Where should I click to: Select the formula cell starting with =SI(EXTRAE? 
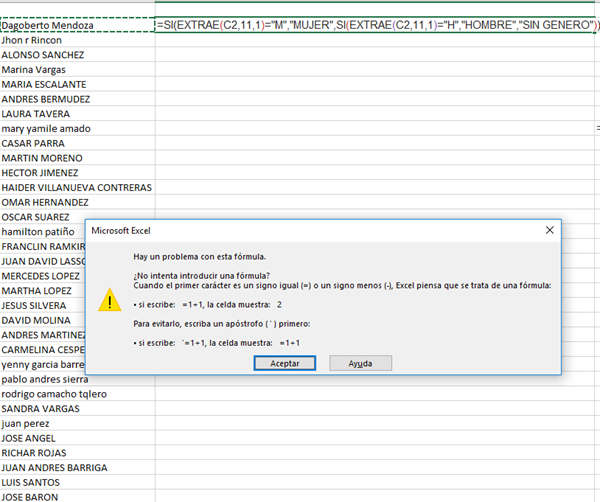[375, 25]
